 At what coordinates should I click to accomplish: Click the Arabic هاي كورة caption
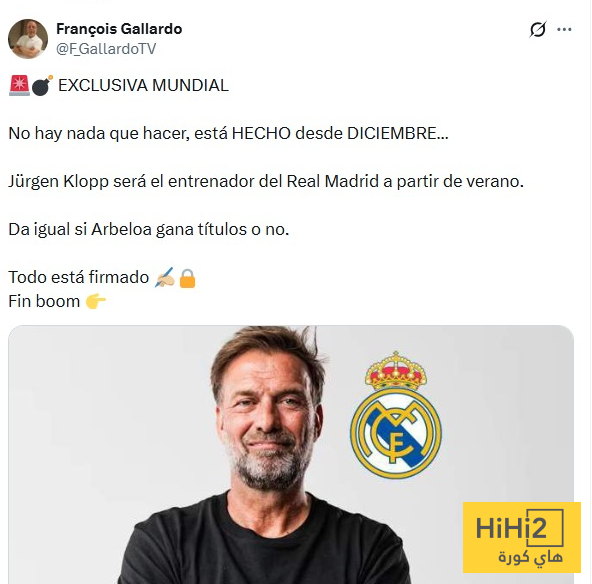click(530, 558)
